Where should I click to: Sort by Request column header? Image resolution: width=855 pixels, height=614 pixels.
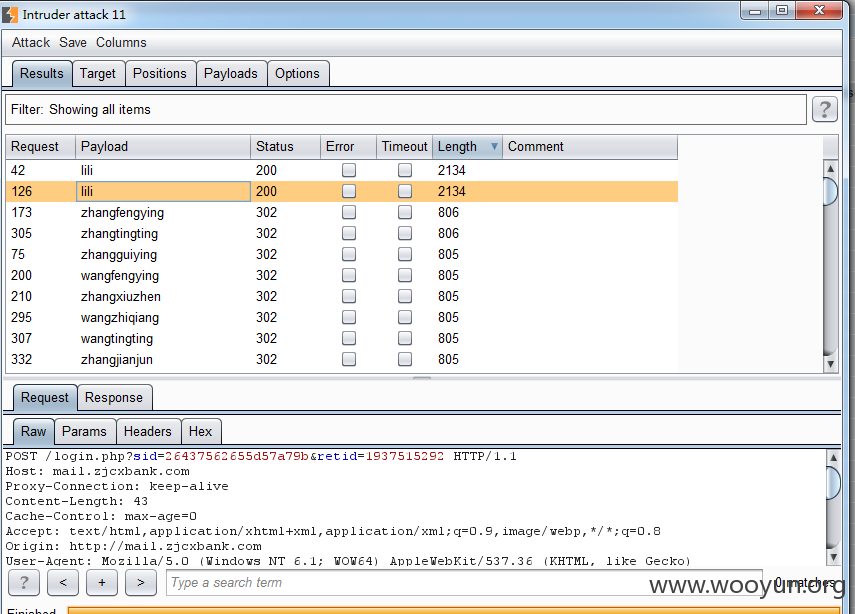[40, 147]
